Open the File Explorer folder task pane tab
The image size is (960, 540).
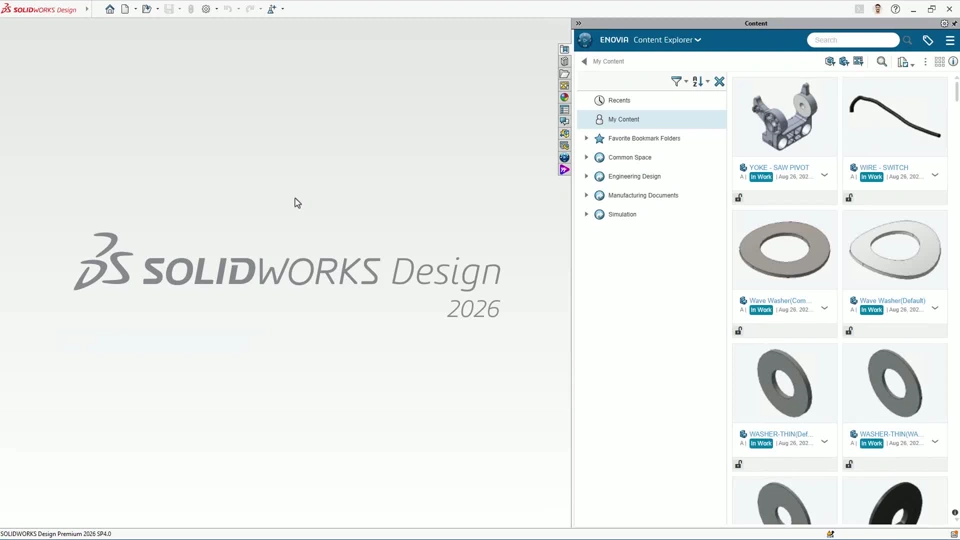[x=564, y=73]
